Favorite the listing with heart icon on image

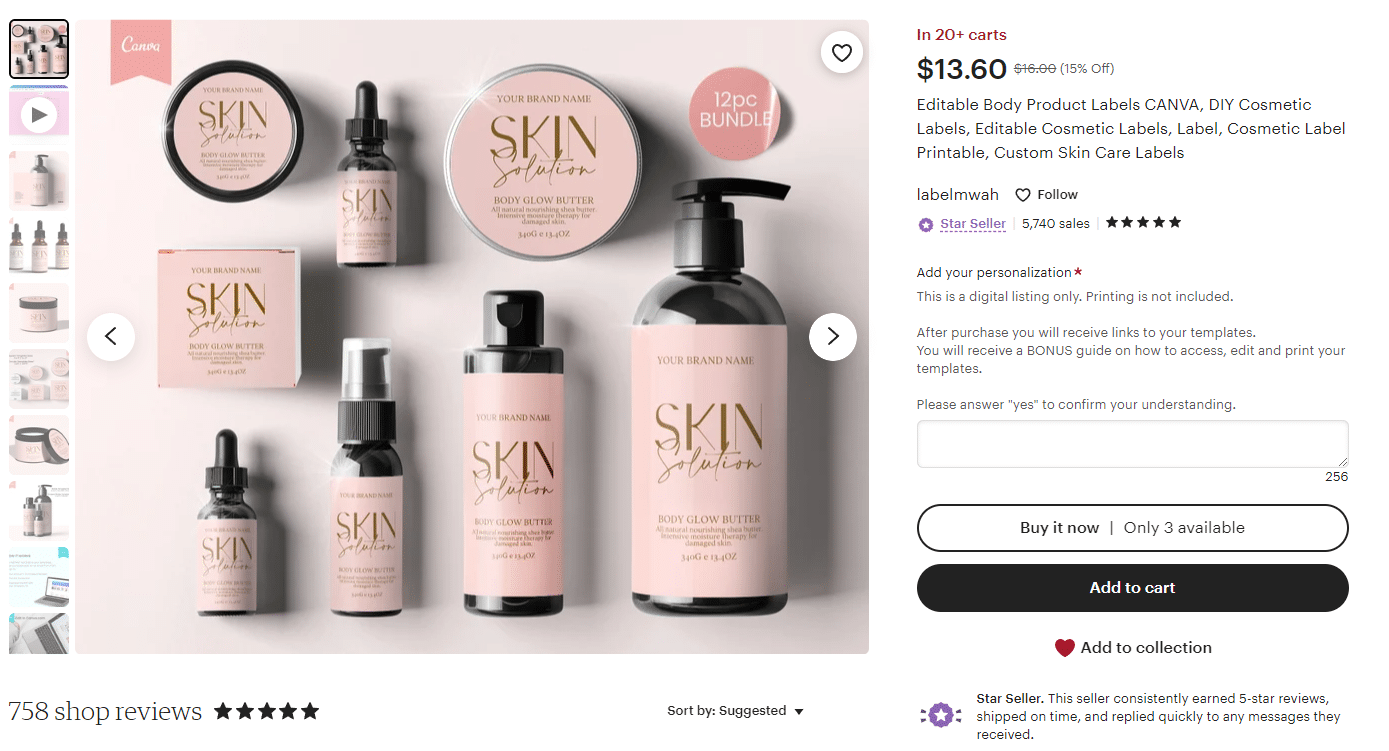pos(842,53)
